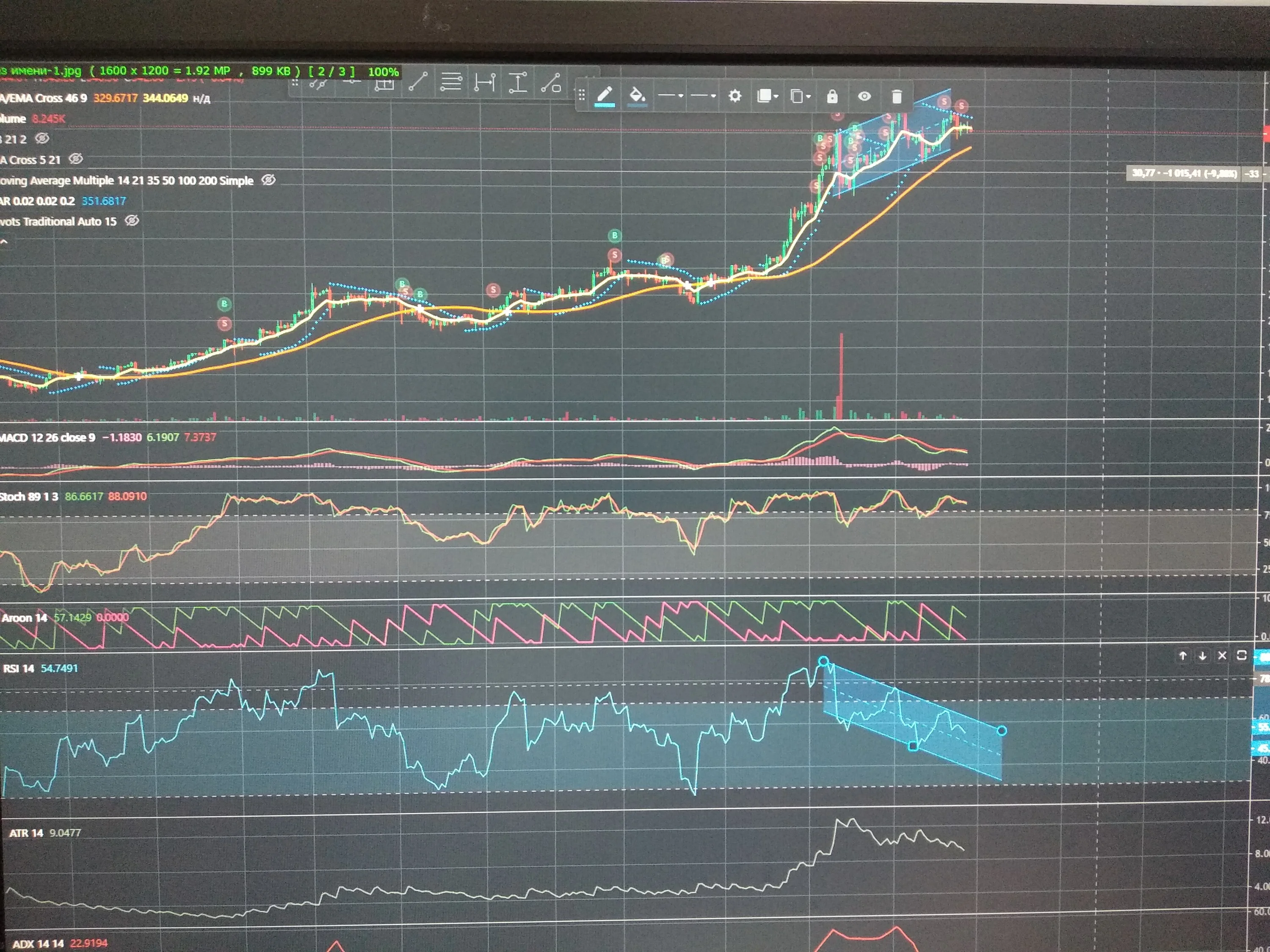The image size is (1270, 952).
Task: Select Aroon 14 indicator legend
Action: pyautogui.click(x=25, y=618)
